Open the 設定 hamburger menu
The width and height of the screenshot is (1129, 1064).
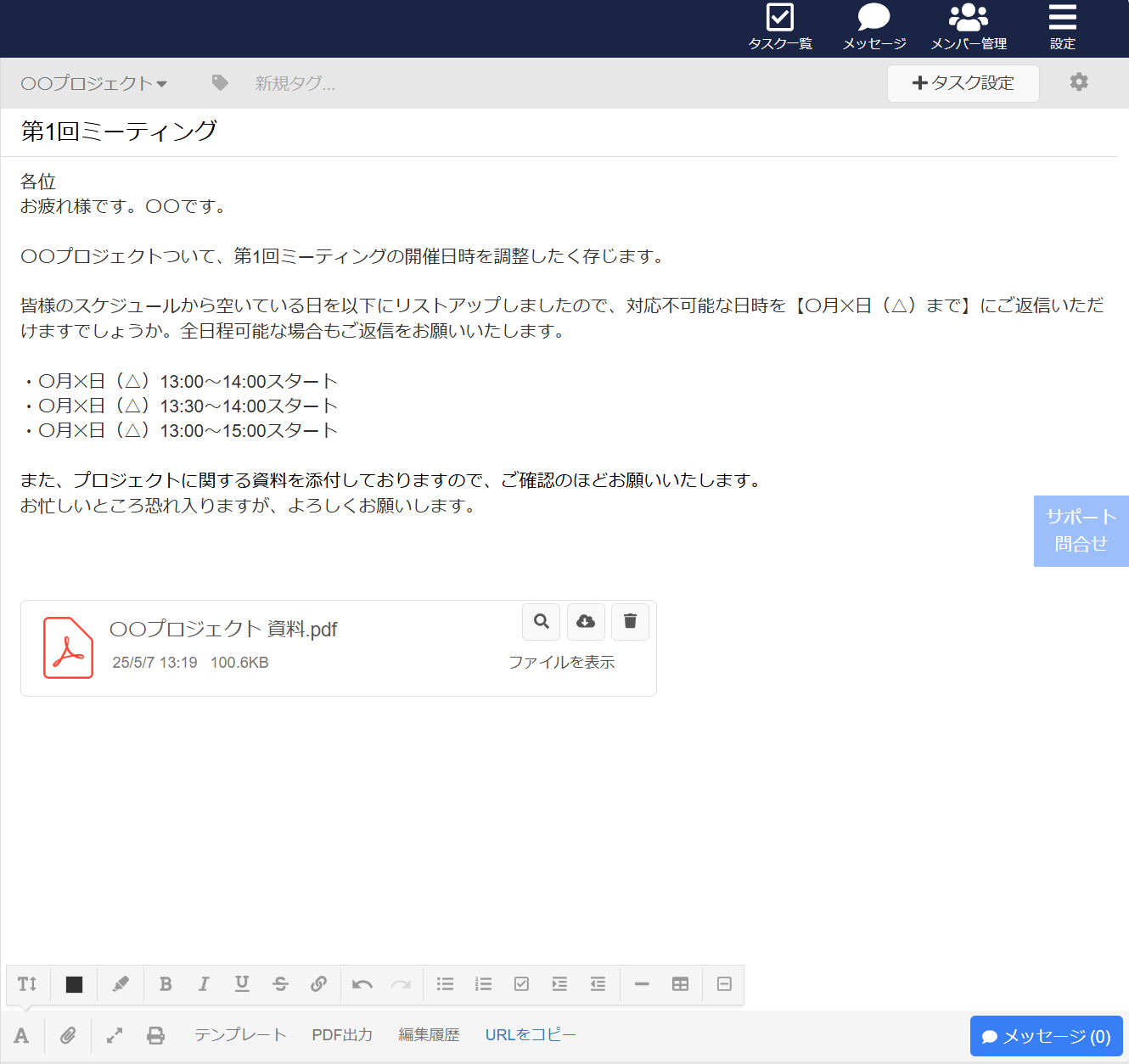(1062, 27)
